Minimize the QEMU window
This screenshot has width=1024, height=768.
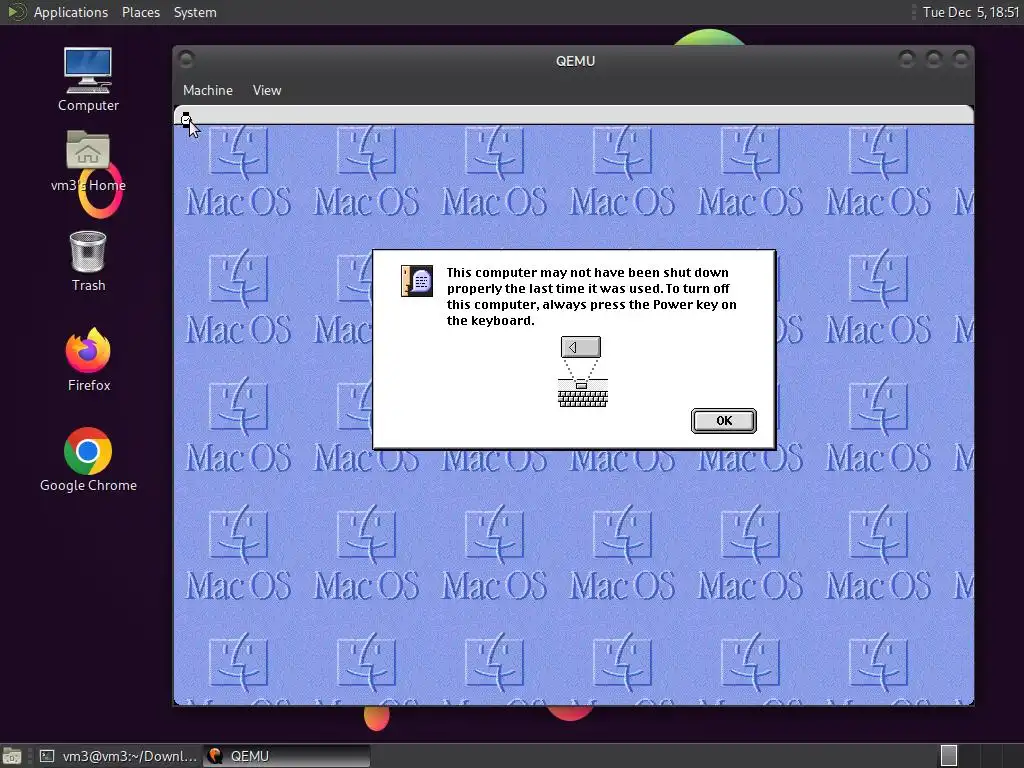(906, 59)
